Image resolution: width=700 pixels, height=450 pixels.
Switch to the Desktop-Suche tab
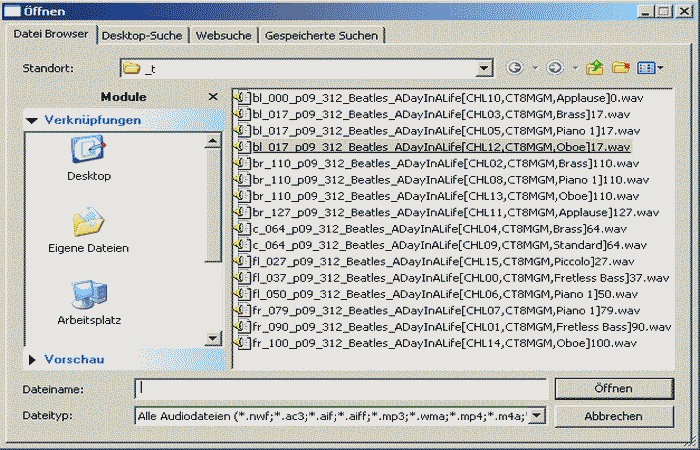pyautogui.click(x=143, y=36)
